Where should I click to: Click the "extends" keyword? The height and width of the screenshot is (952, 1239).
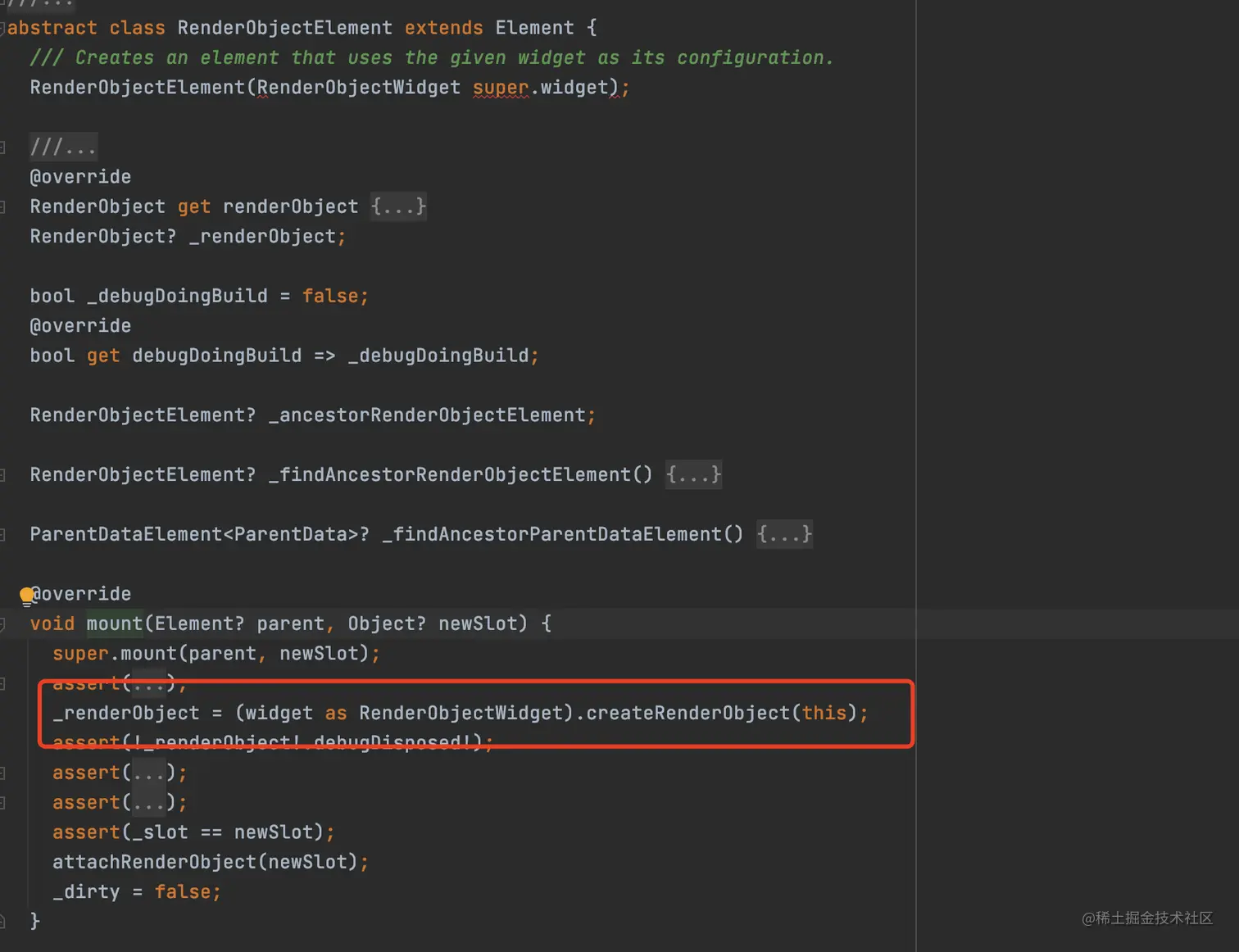(x=444, y=28)
